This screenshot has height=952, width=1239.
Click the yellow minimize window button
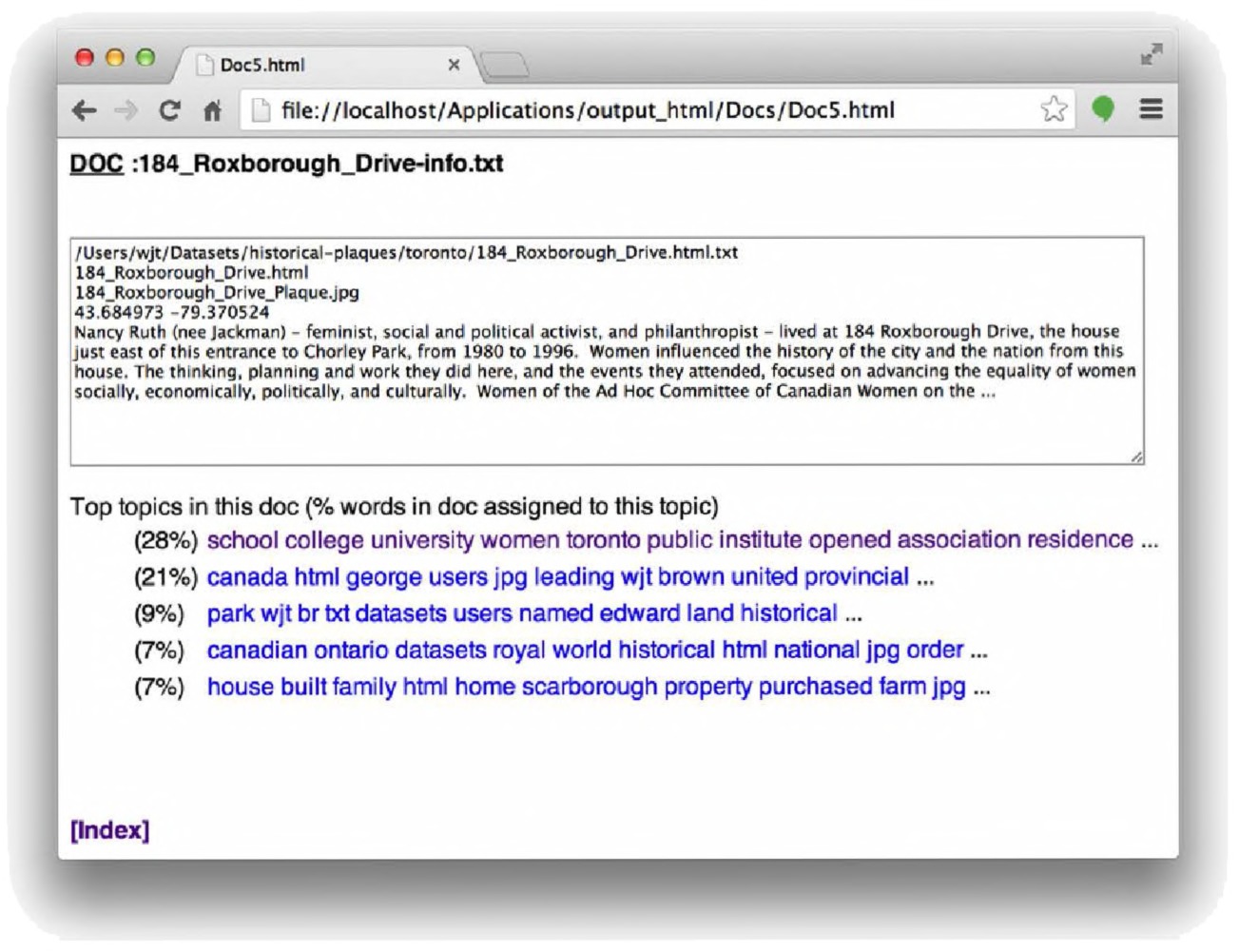click(115, 58)
